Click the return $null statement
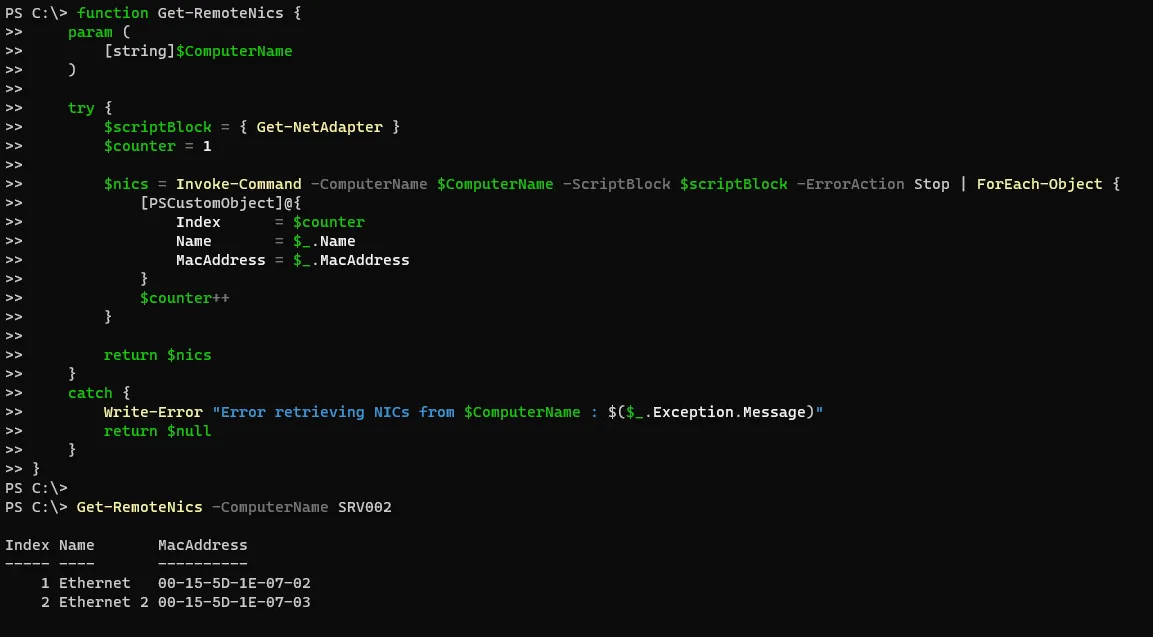Image resolution: width=1153 pixels, height=637 pixels. click(157, 431)
